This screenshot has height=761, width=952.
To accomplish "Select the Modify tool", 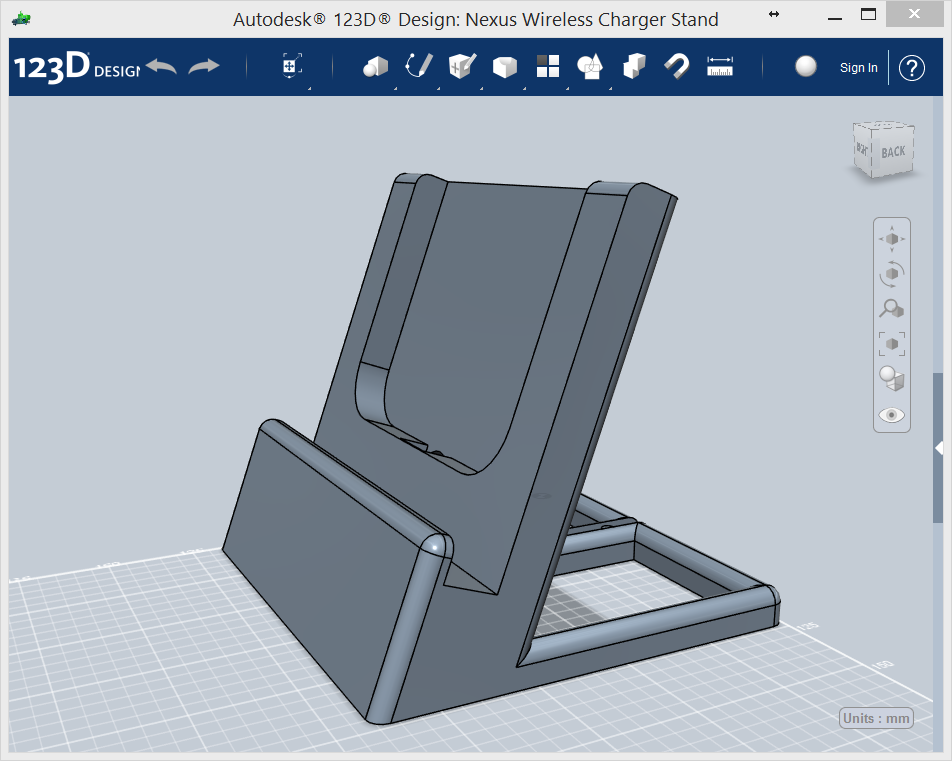I will [503, 66].
